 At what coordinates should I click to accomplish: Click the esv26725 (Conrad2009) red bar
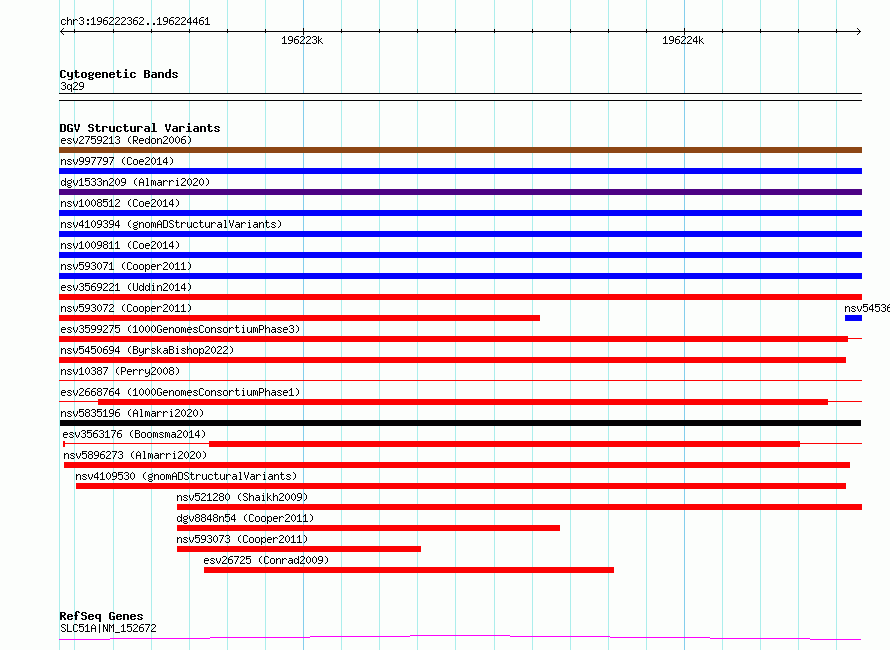[409, 570]
